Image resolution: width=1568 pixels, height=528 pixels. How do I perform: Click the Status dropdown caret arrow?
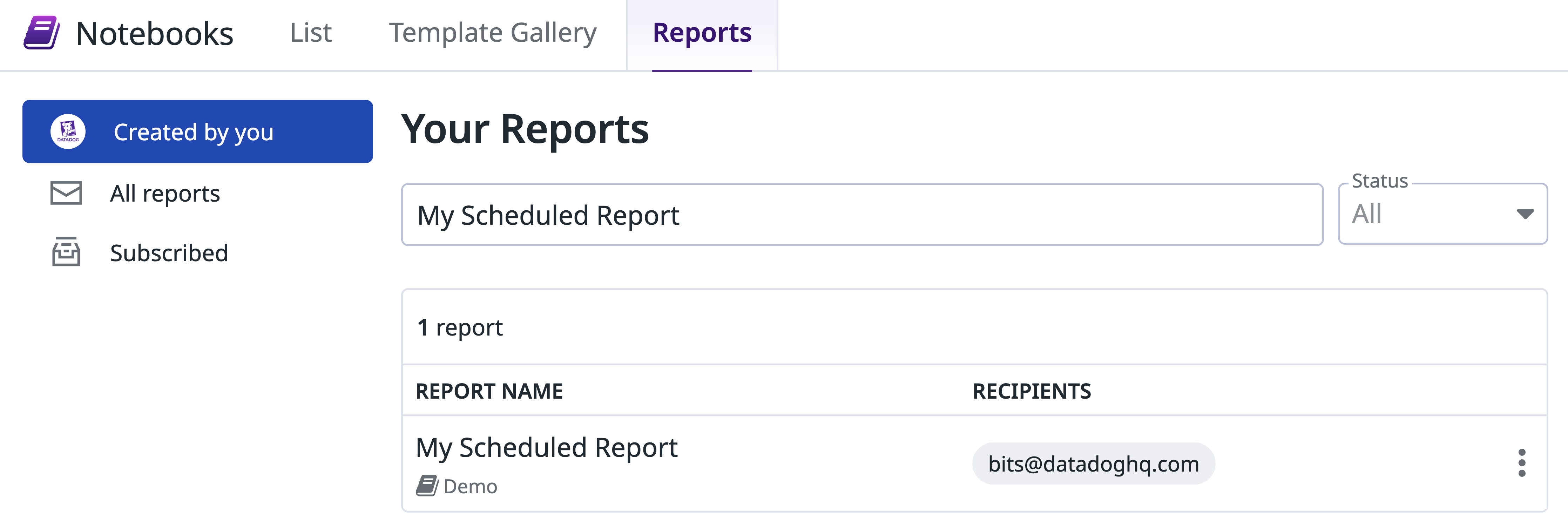(x=1525, y=214)
